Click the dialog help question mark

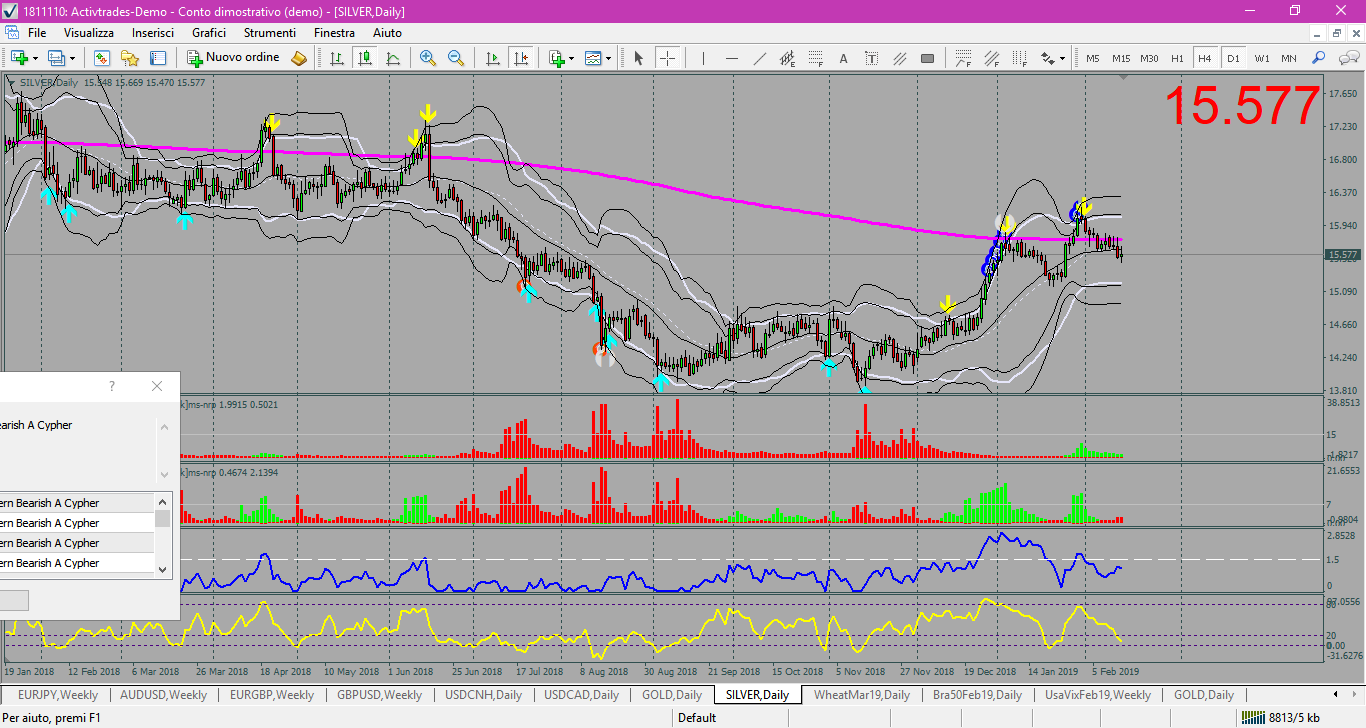[112, 386]
